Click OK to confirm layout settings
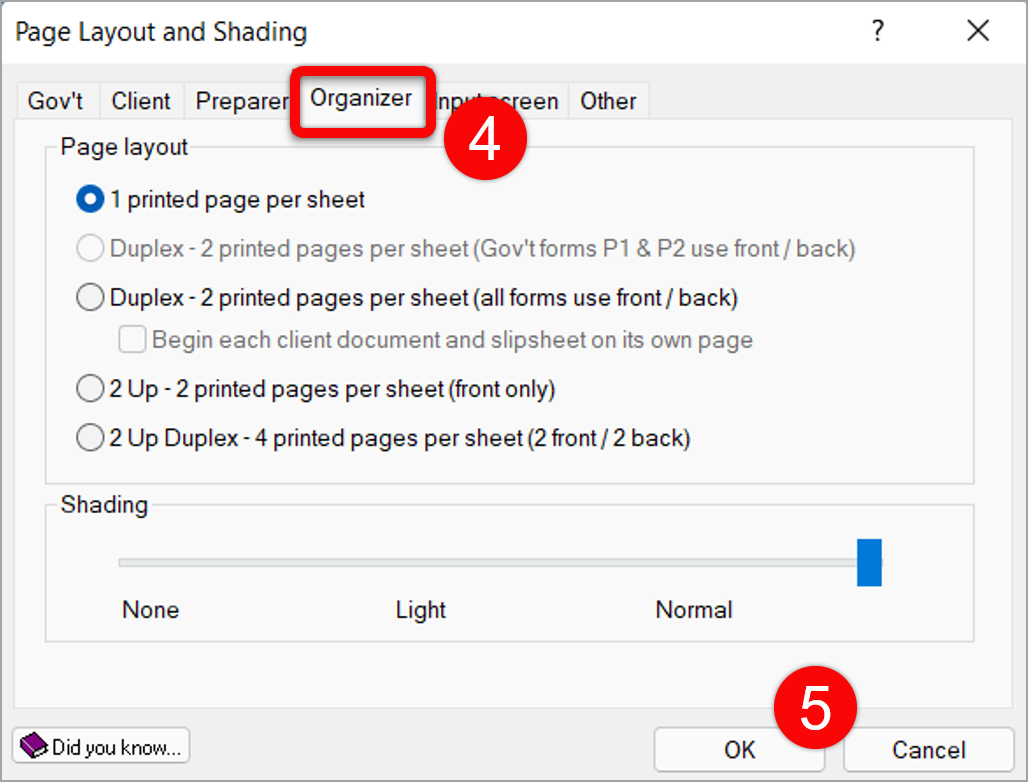The width and height of the screenshot is (1028, 782). click(x=739, y=750)
